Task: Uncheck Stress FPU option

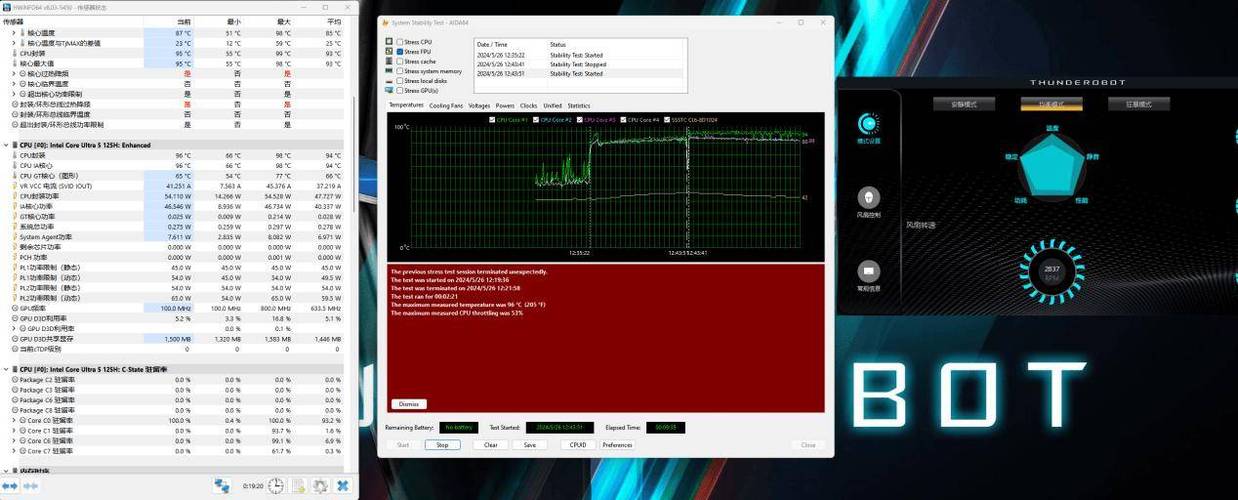Action: [x=400, y=51]
